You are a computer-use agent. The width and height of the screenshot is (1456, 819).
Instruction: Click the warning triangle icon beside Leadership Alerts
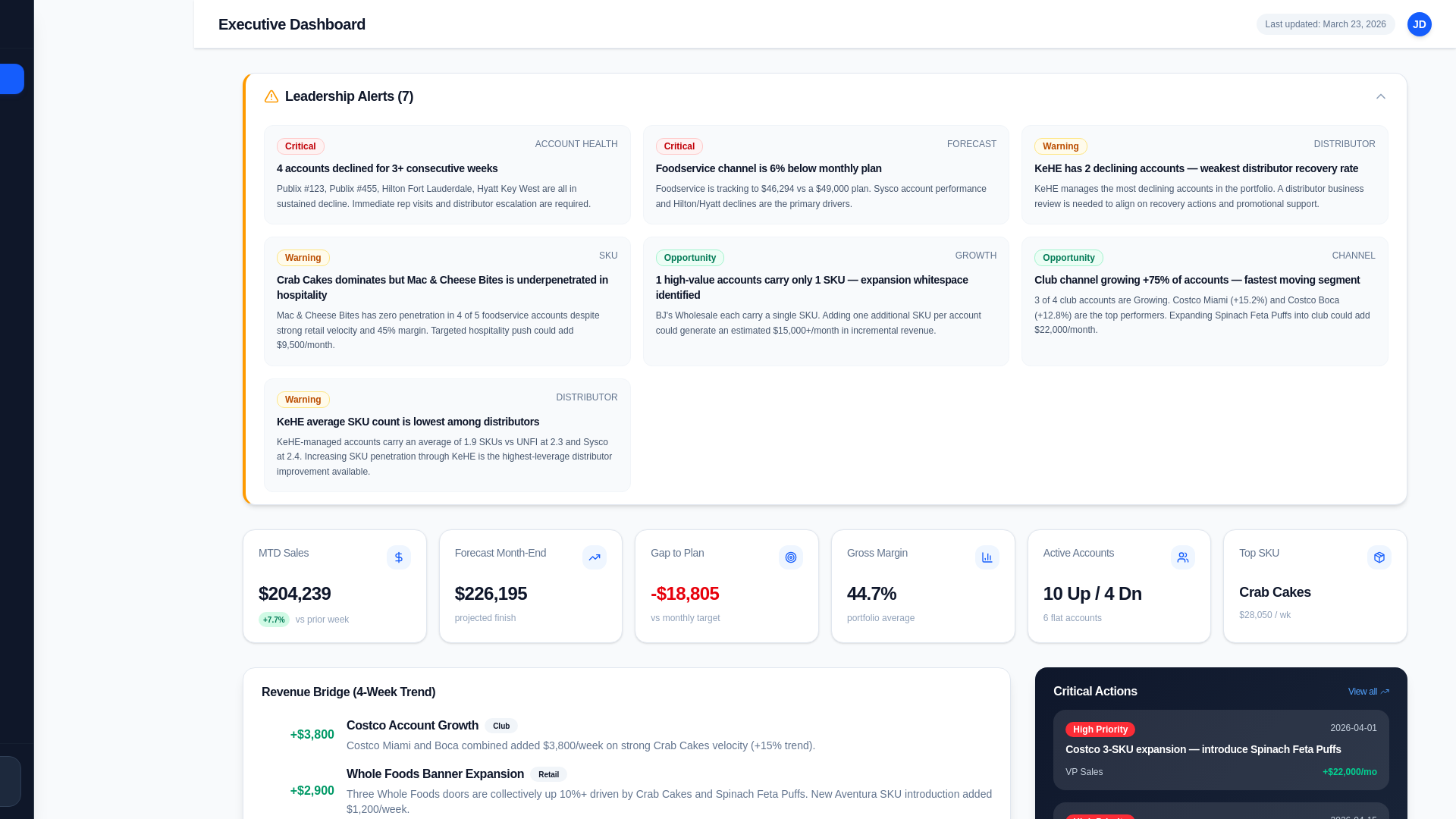click(x=271, y=96)
